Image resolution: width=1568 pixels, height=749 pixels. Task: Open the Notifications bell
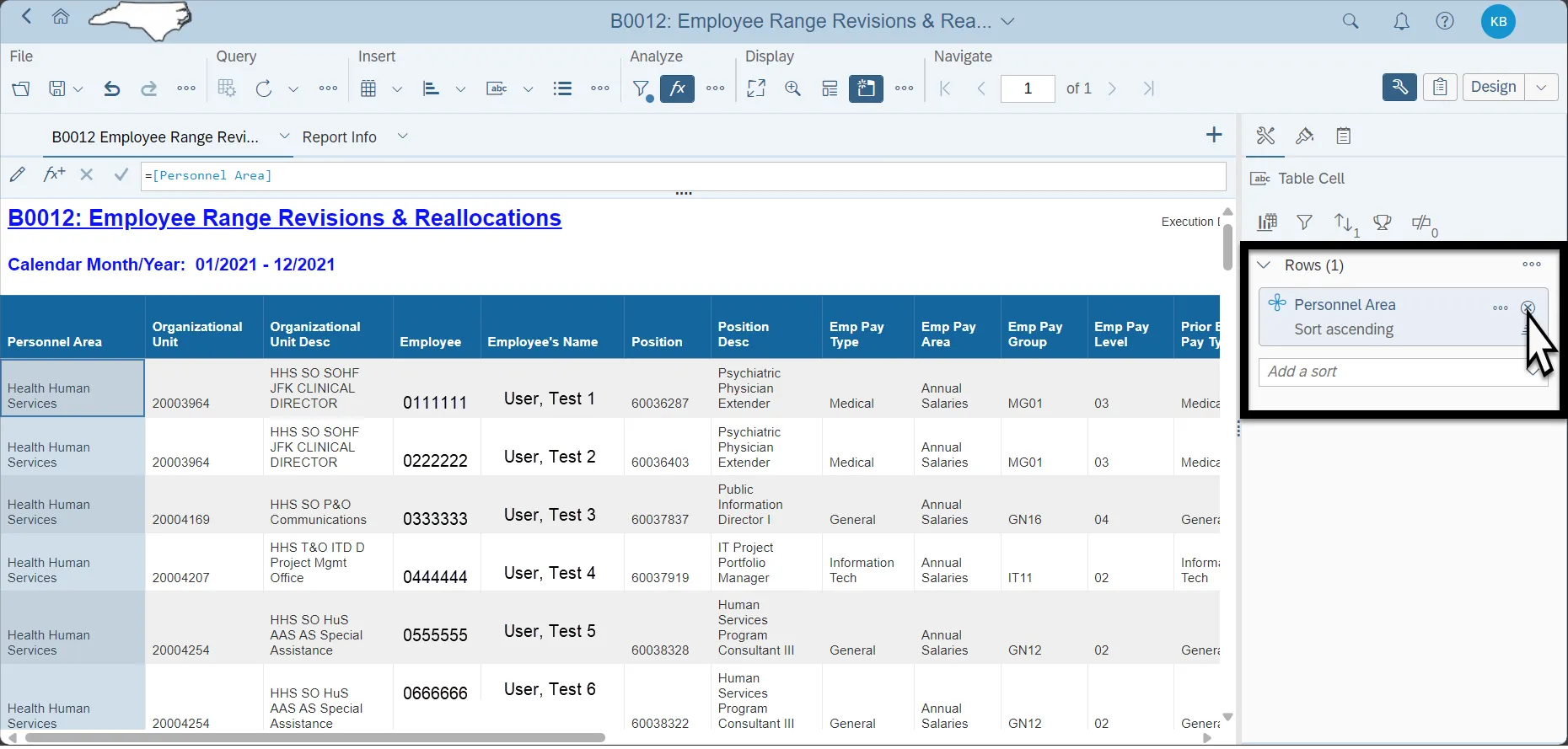click(x=1401, y=21)
